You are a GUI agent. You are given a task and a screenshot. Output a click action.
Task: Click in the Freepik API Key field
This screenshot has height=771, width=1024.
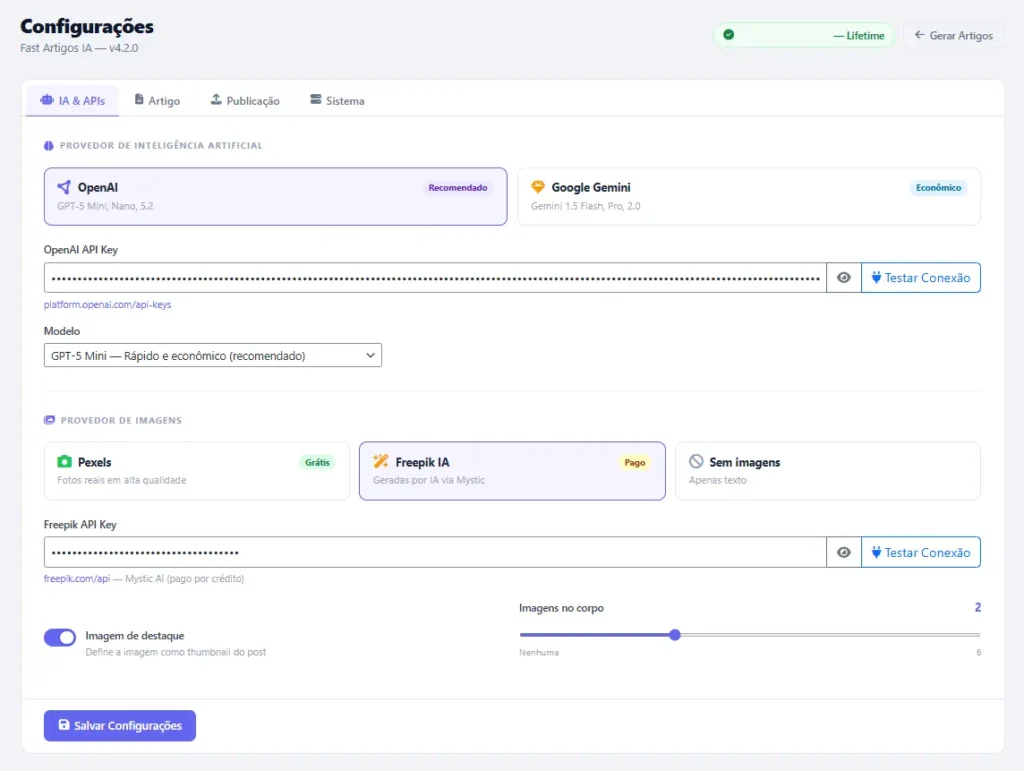pyautogui.click(x=435, y=552)
